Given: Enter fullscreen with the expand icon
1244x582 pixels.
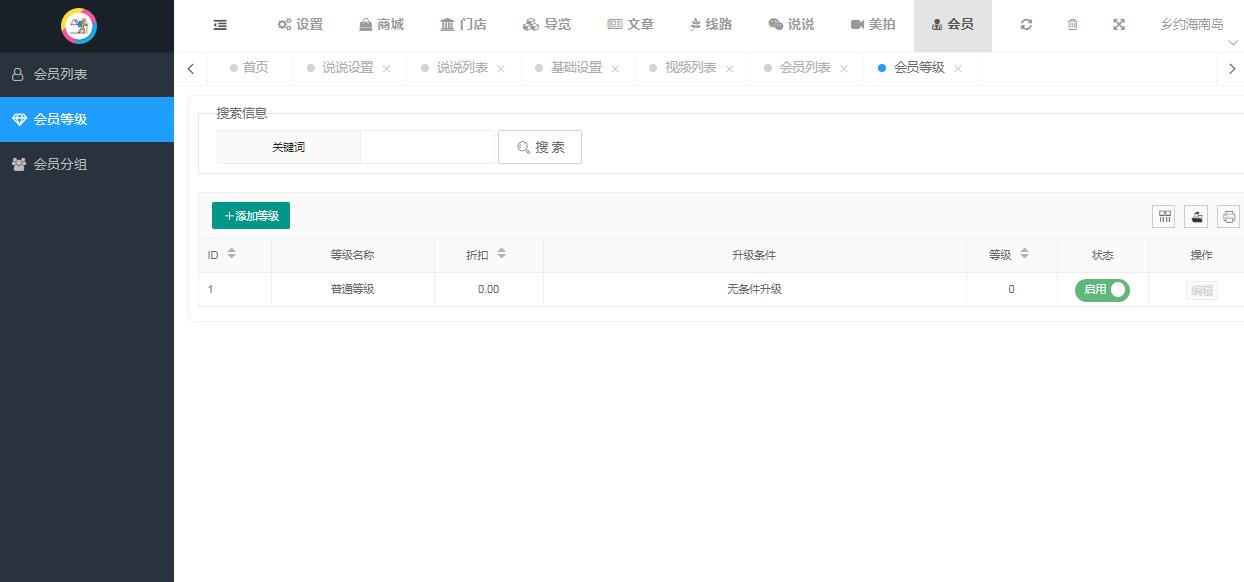Looking at the screenshot, I should (1119, 25).
